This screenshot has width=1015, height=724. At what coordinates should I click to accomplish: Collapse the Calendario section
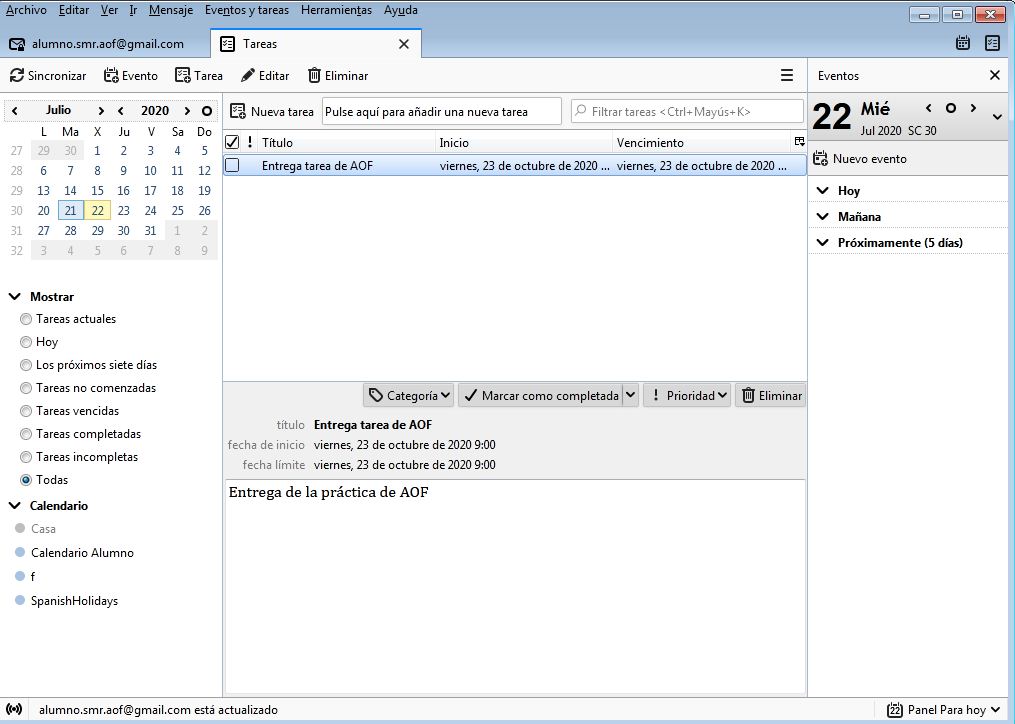14,505
